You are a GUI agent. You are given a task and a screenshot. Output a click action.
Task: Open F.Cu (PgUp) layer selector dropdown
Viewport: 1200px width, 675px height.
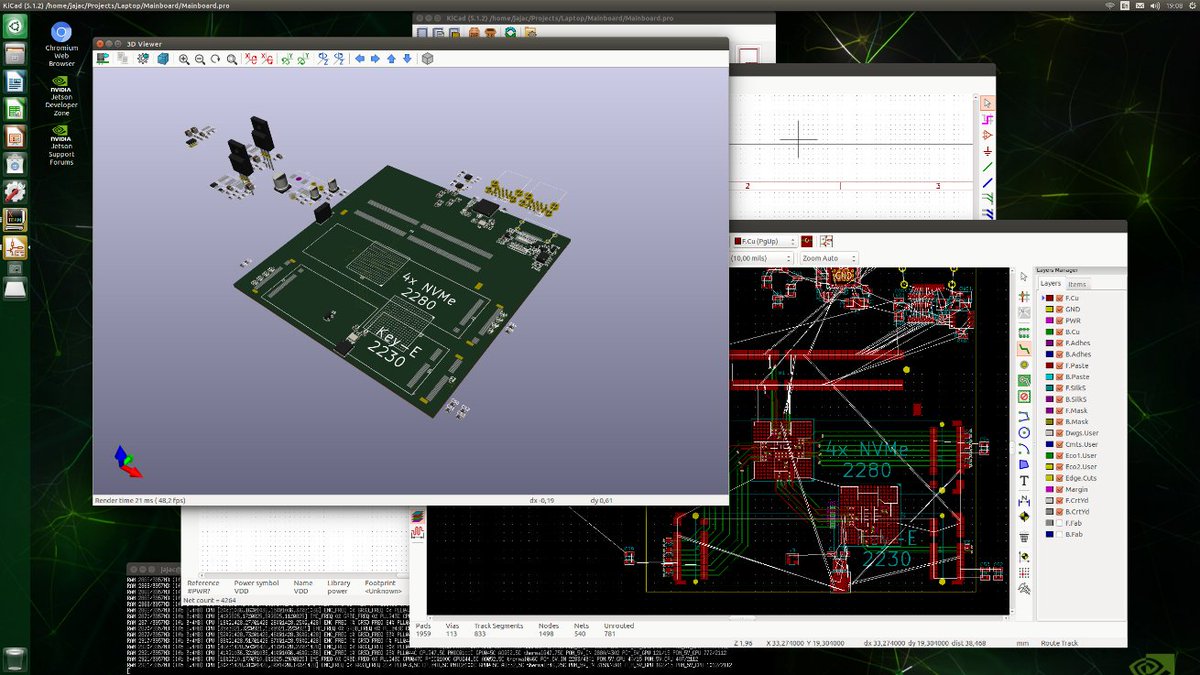(x=765, y=241)
